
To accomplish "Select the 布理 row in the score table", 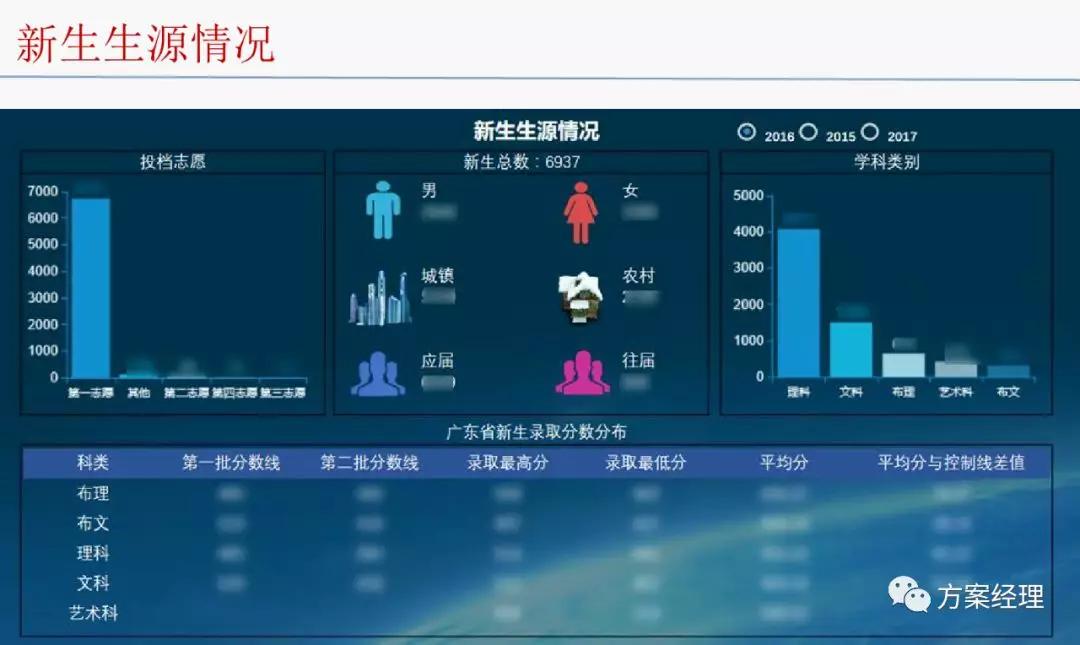I will coord(537,493).
